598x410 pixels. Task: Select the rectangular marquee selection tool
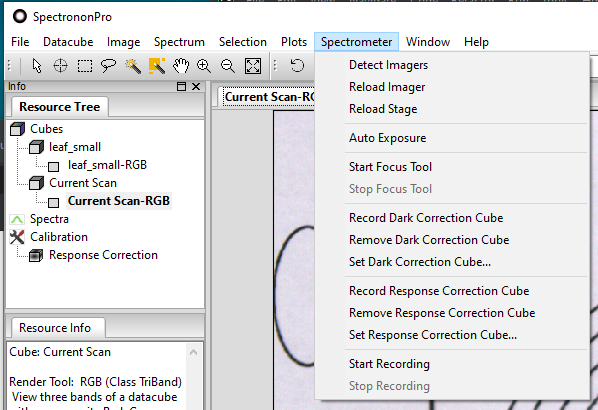coord(85,66)
